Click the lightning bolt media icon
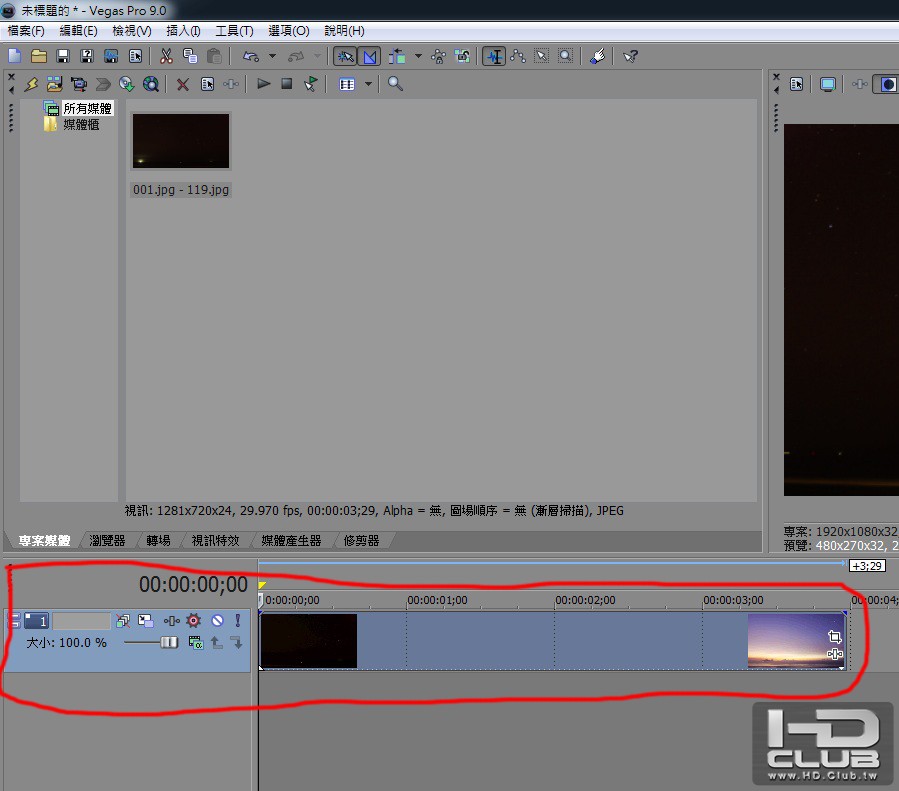The height and width of the screenshot is (791, 899). tap(31, 84)
